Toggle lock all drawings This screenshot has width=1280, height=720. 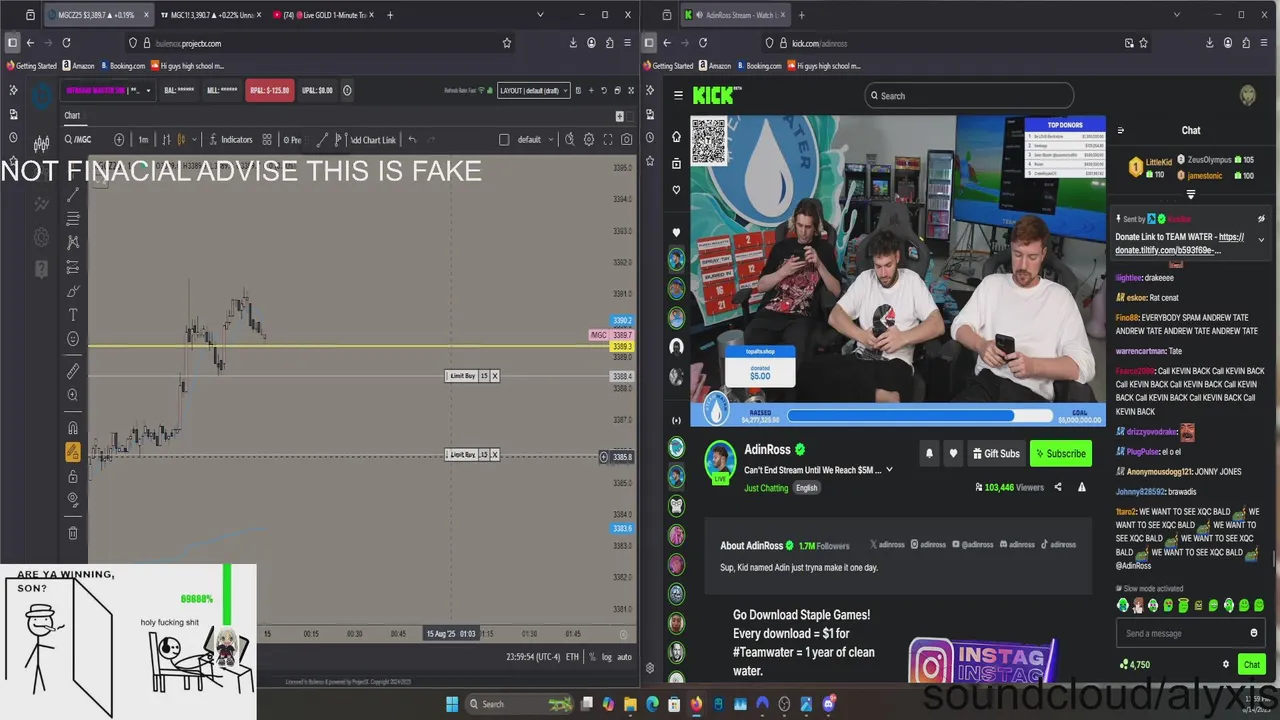tap(73, 476)
